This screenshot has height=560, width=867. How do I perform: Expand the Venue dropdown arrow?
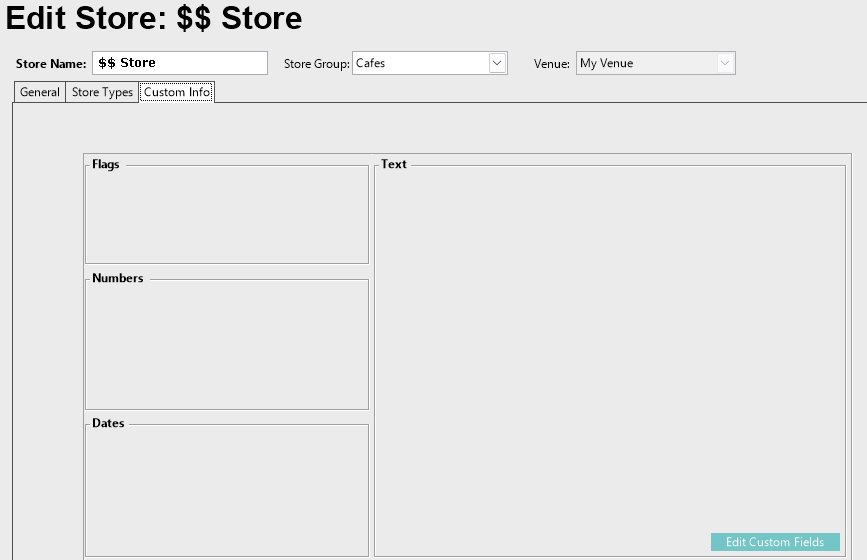click(725, 63)
